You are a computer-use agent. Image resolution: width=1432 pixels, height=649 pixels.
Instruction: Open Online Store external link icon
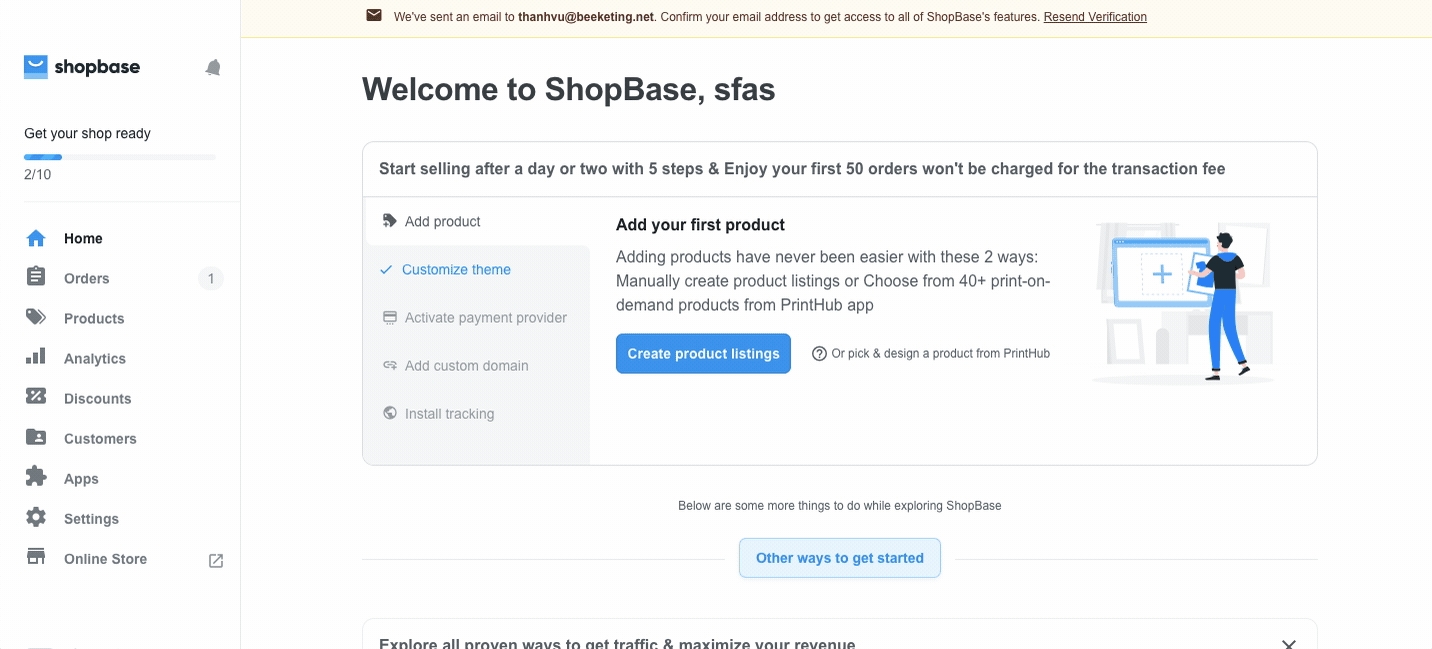[216, 560]
